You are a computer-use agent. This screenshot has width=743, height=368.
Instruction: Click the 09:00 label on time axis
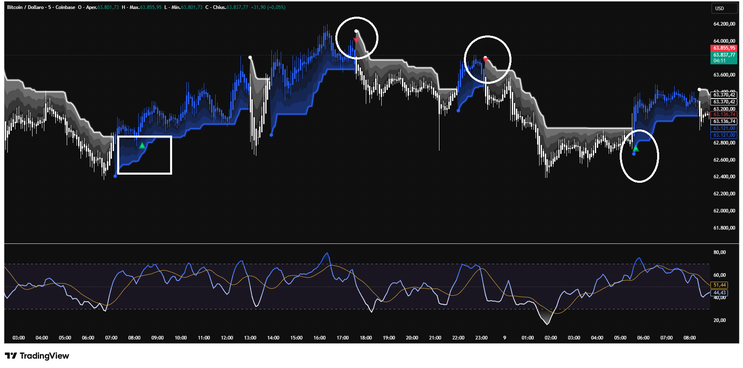[157, 338]
